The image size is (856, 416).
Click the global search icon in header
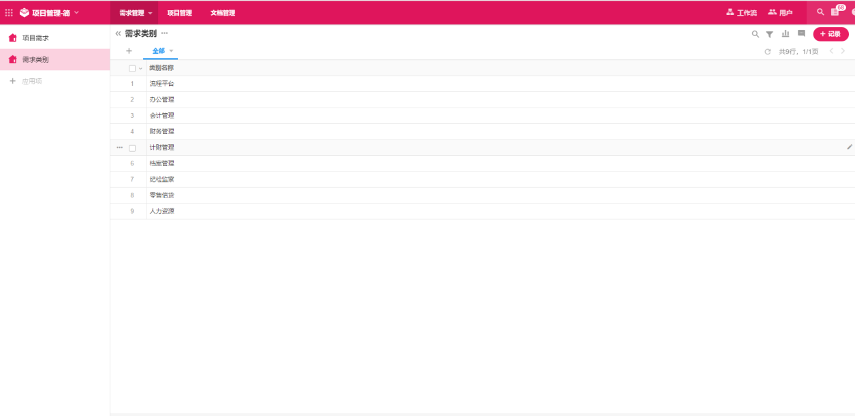tap(820, 12)
